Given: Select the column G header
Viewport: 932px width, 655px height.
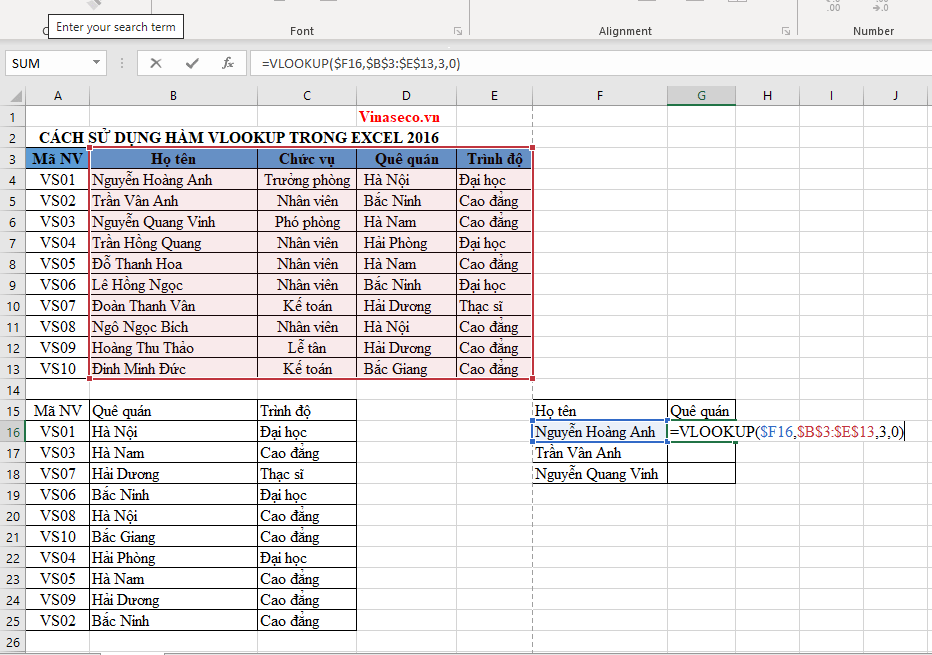Looking at the screenshot, I should (701, 96).
